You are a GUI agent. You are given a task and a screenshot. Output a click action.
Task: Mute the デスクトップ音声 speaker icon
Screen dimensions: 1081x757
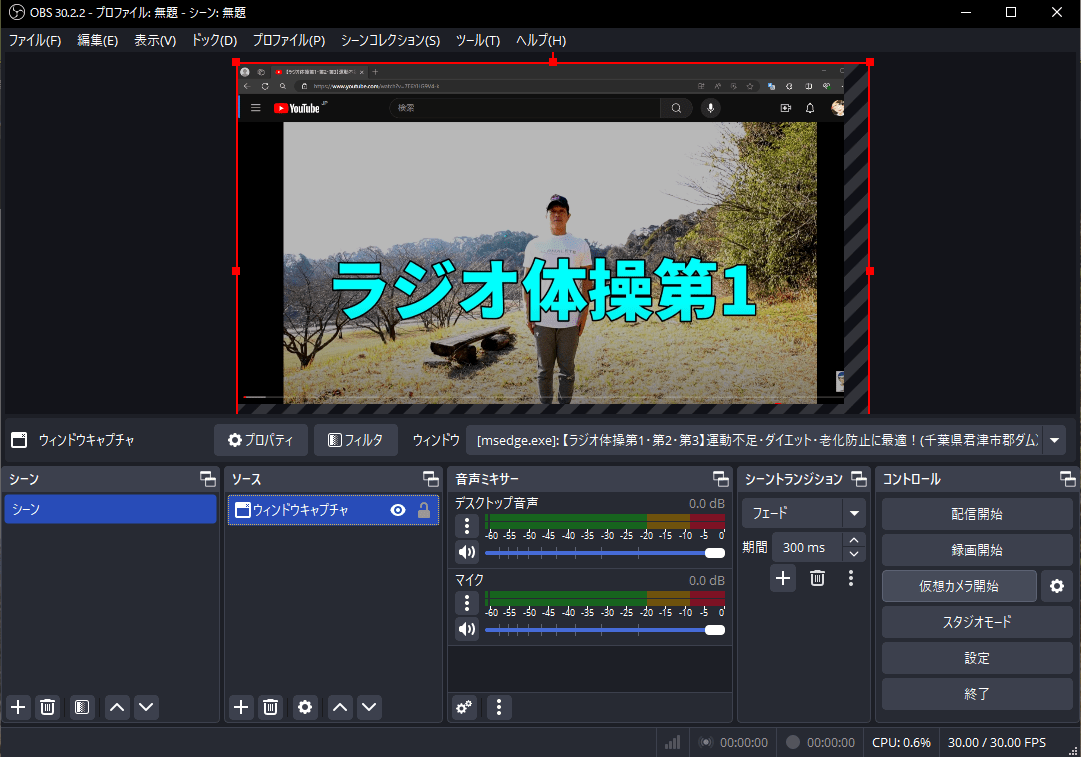click(x=467, y=552)
